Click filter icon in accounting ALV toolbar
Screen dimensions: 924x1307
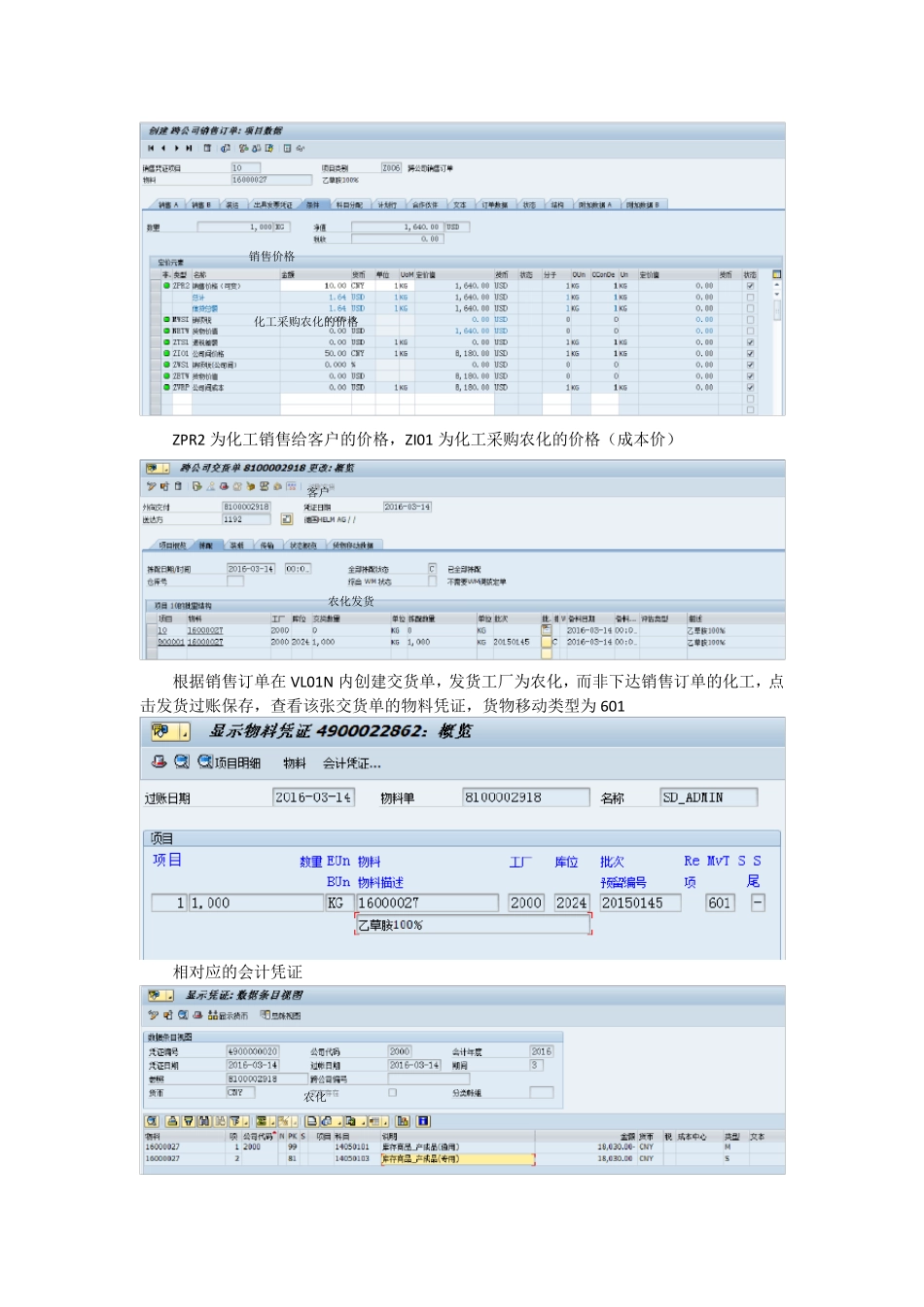(x=234, y=1121)
